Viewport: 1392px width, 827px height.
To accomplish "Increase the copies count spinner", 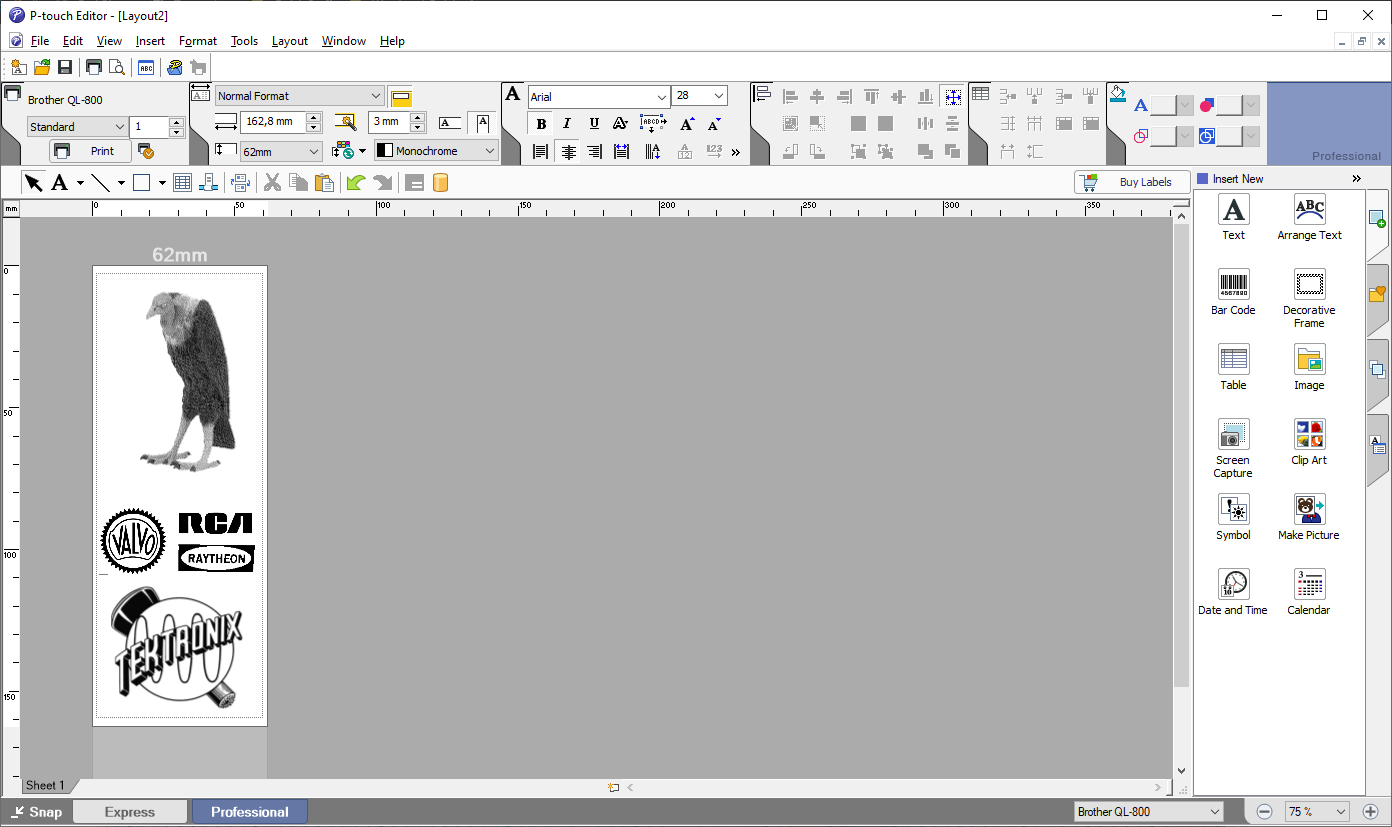I will pyautogui.click(x=177, y=122).
